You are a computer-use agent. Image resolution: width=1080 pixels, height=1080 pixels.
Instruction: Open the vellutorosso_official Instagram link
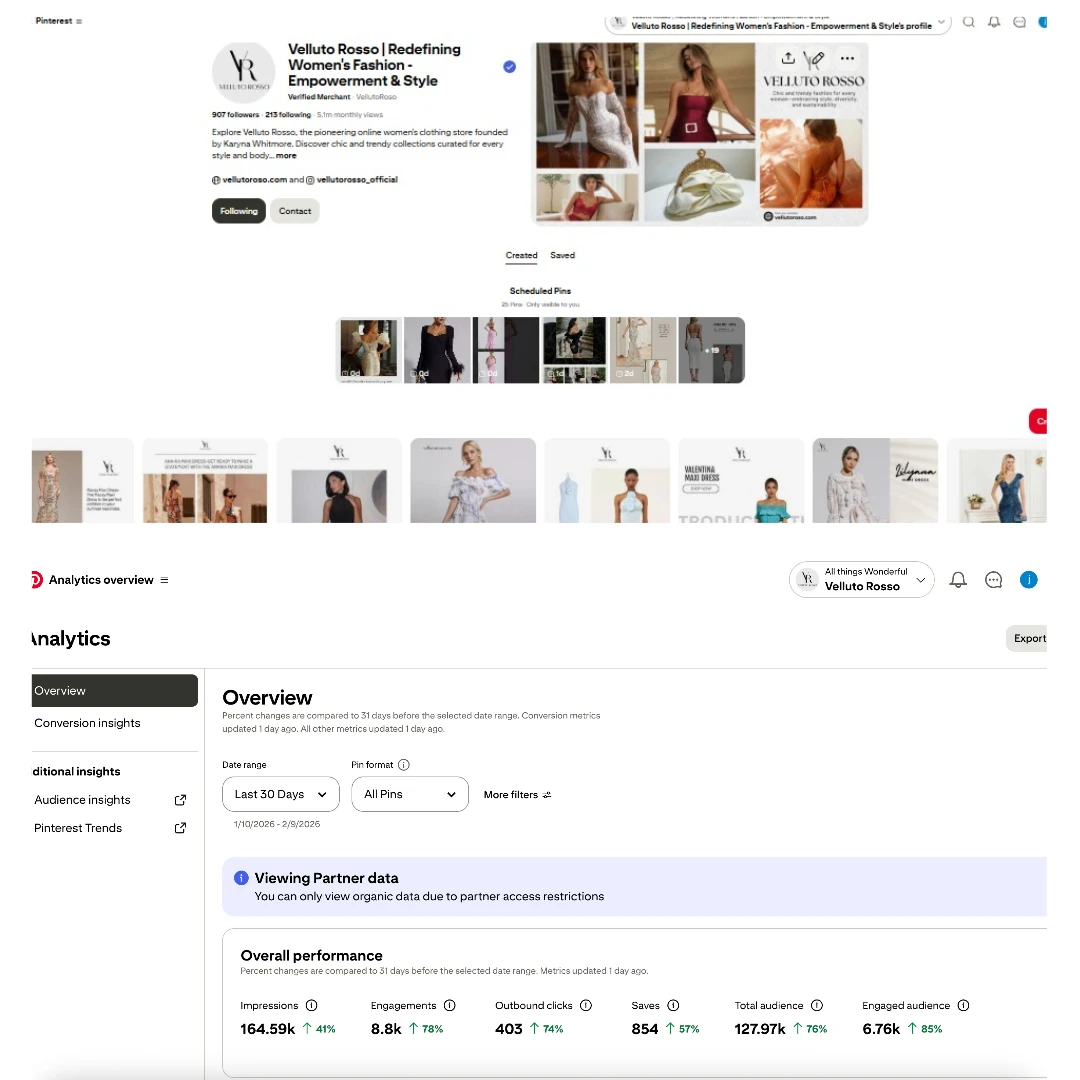[357, 180]
